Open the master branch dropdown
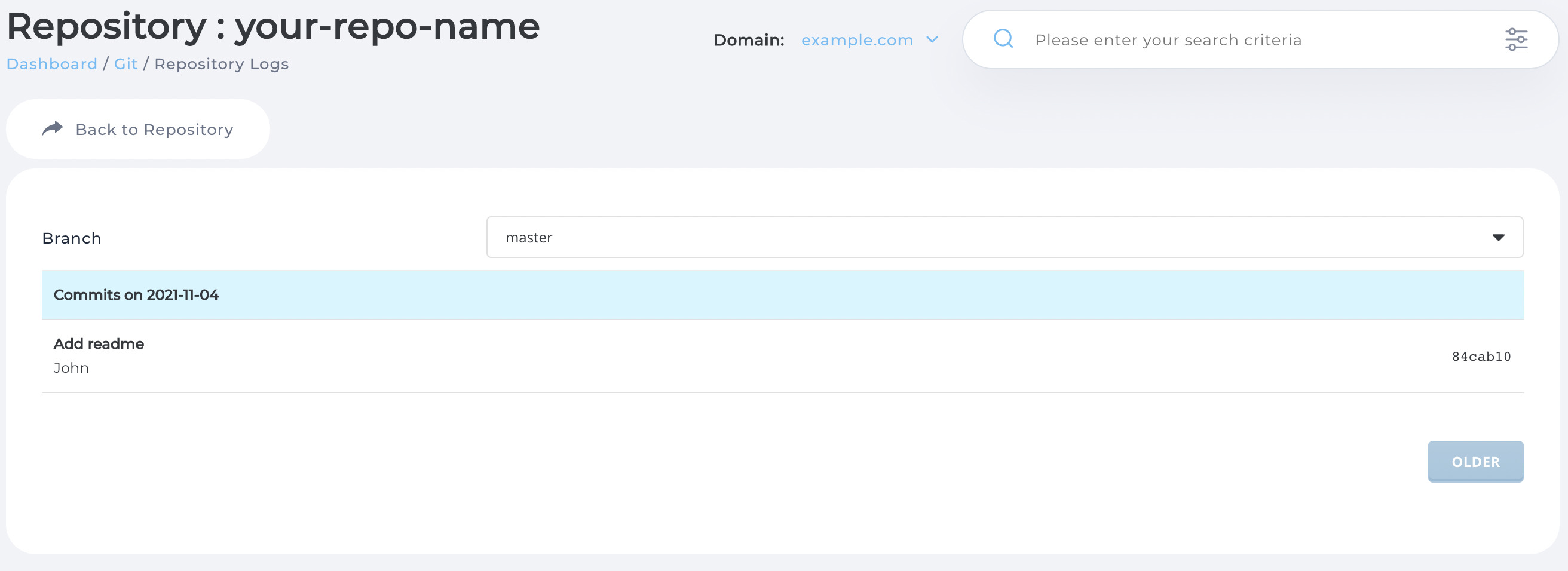Screen dimensions: 1568x571 [x=1004, y=237]
